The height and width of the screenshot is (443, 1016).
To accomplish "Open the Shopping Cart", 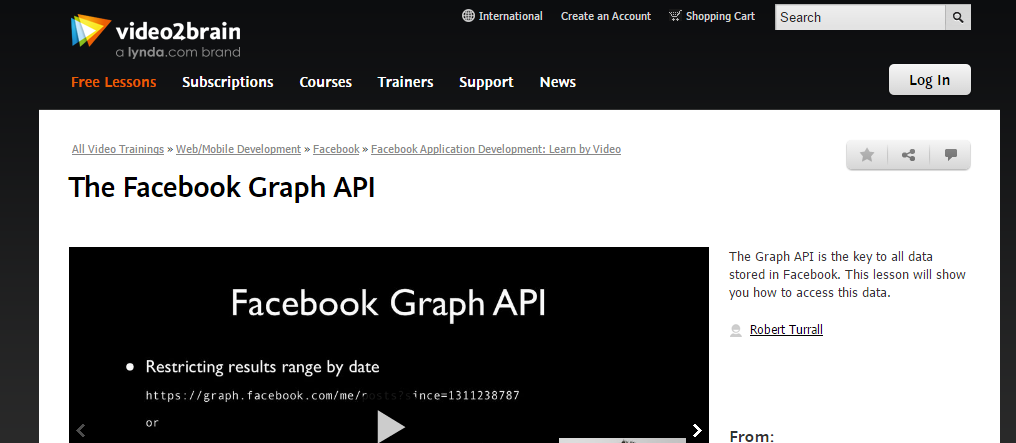I will pos(711,16).
